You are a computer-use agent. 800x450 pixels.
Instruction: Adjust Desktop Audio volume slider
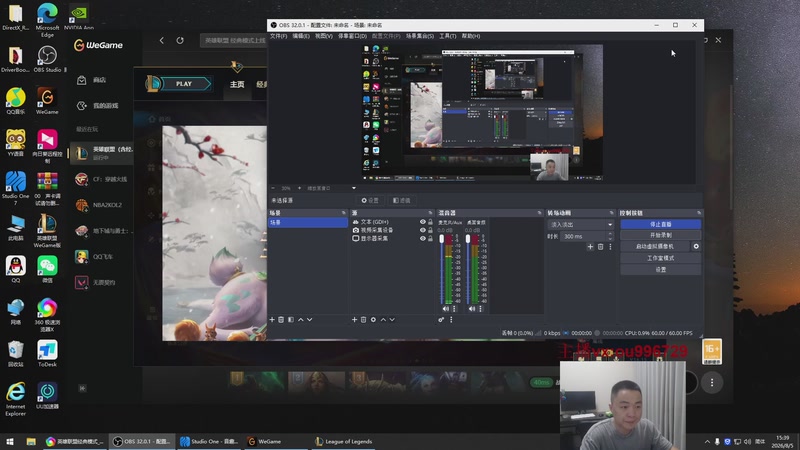pyautogui.click(x=468, y=269)
